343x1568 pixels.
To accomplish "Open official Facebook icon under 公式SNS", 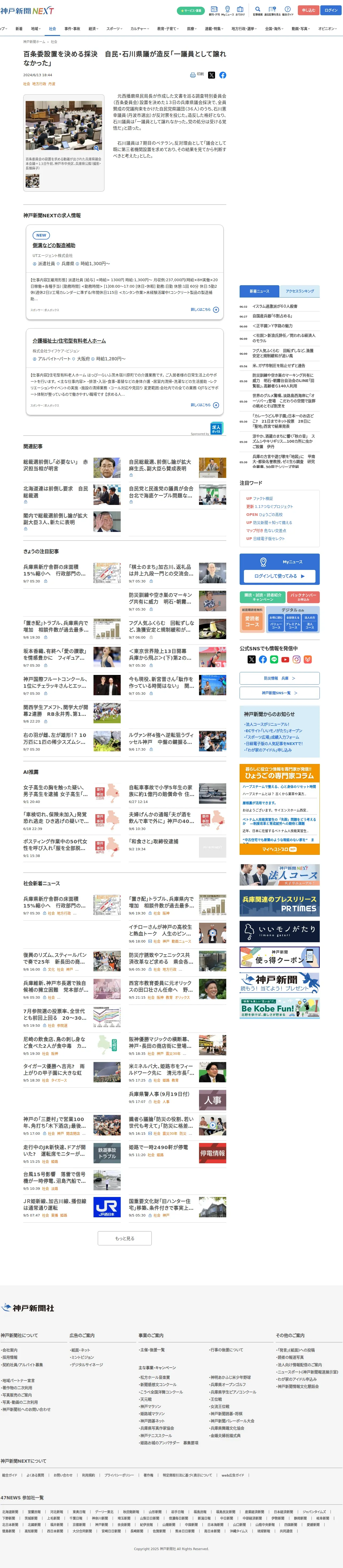I will (263, 659).
